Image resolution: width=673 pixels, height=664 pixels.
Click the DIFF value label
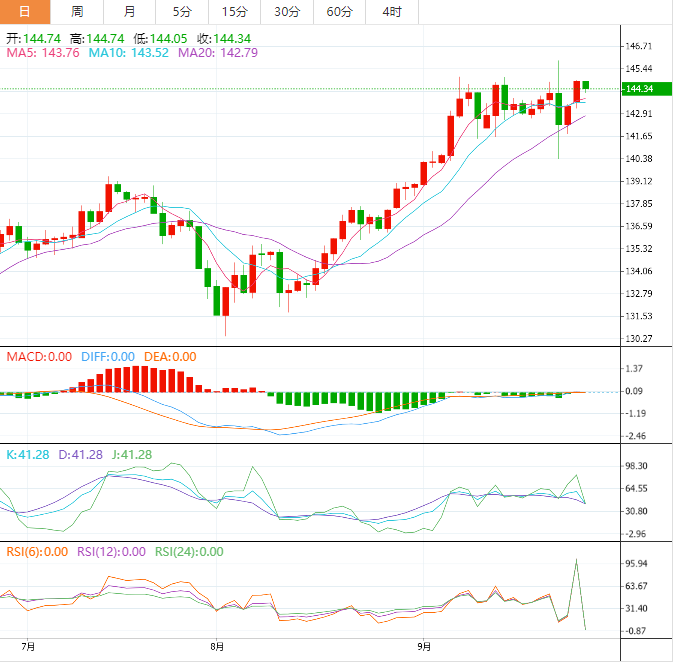(x=107, y=357)
